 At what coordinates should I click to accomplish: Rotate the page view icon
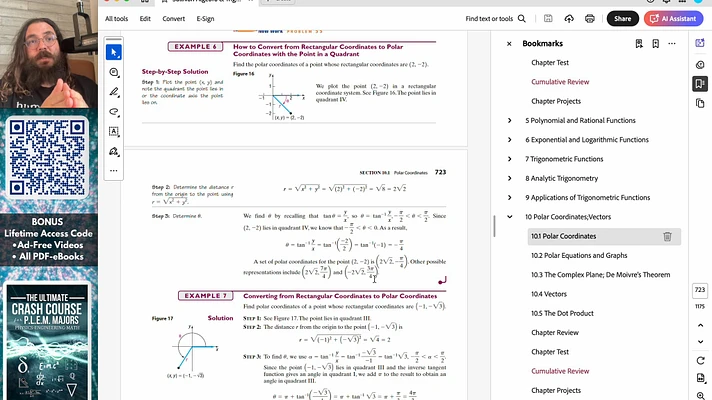coord(700,360)
